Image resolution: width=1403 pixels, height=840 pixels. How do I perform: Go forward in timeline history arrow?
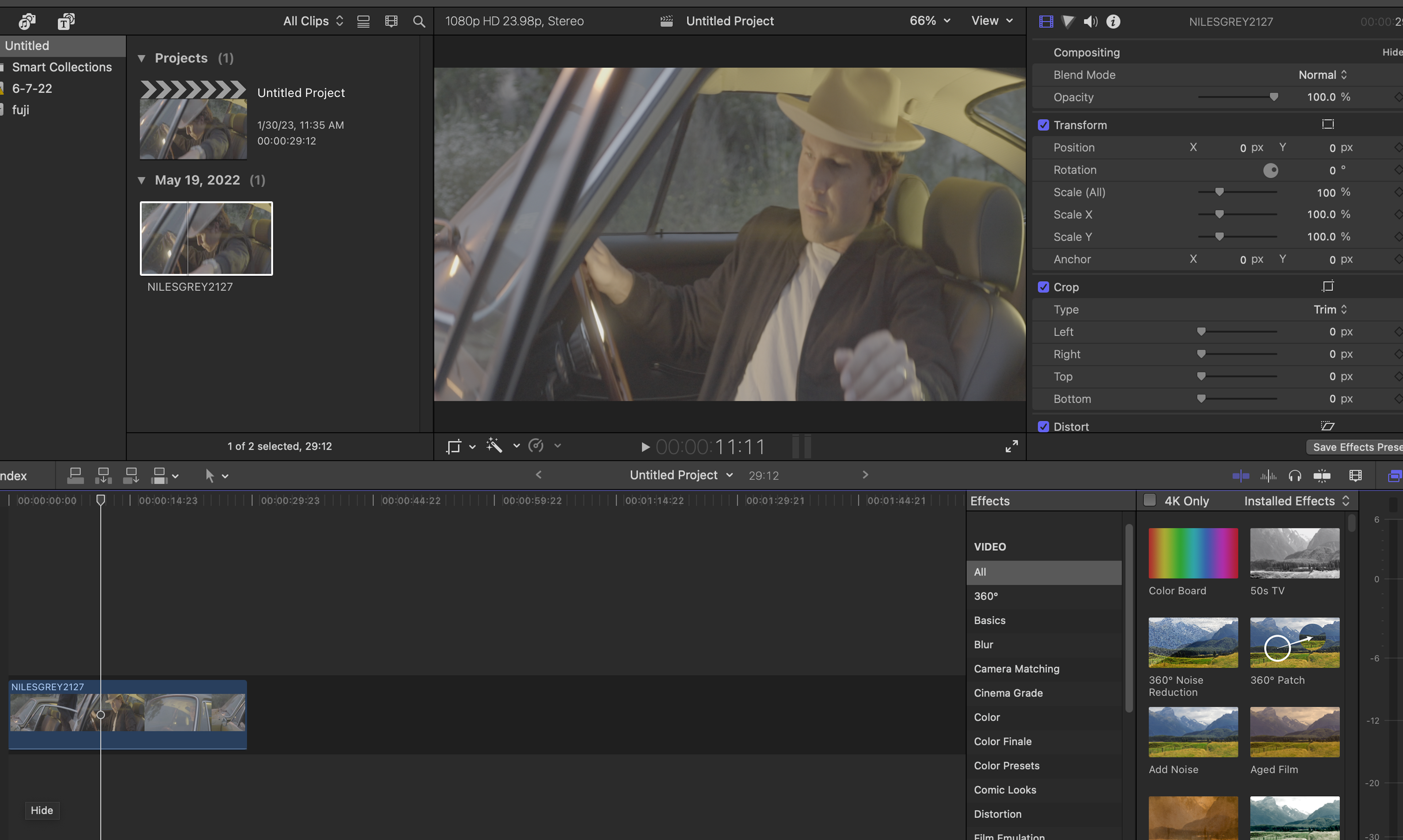point(865,475)
